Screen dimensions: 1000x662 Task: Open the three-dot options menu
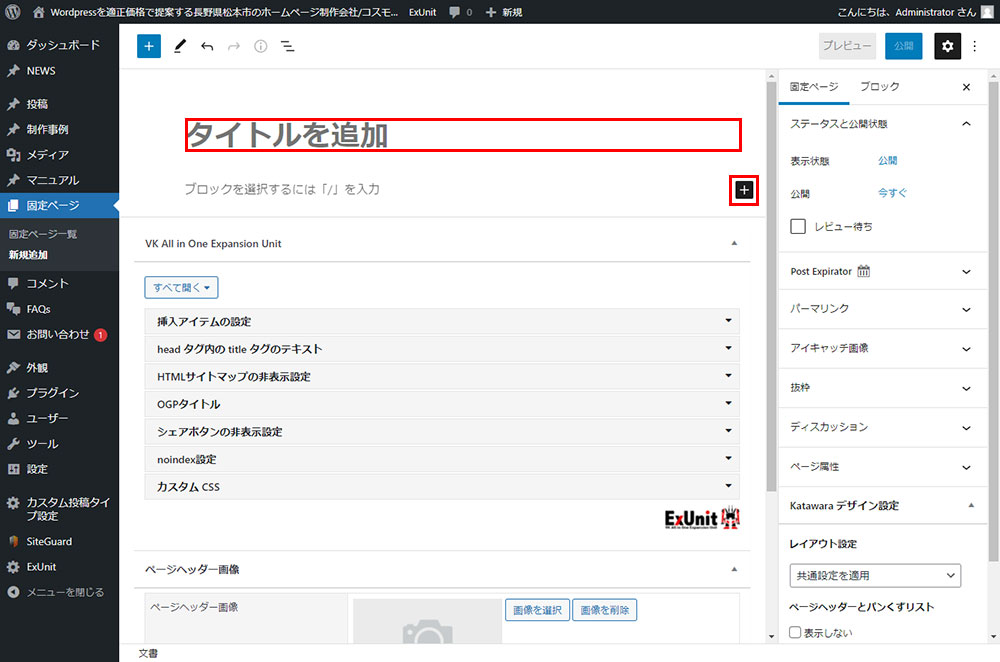pyautogui.click(x=976, y=46)
